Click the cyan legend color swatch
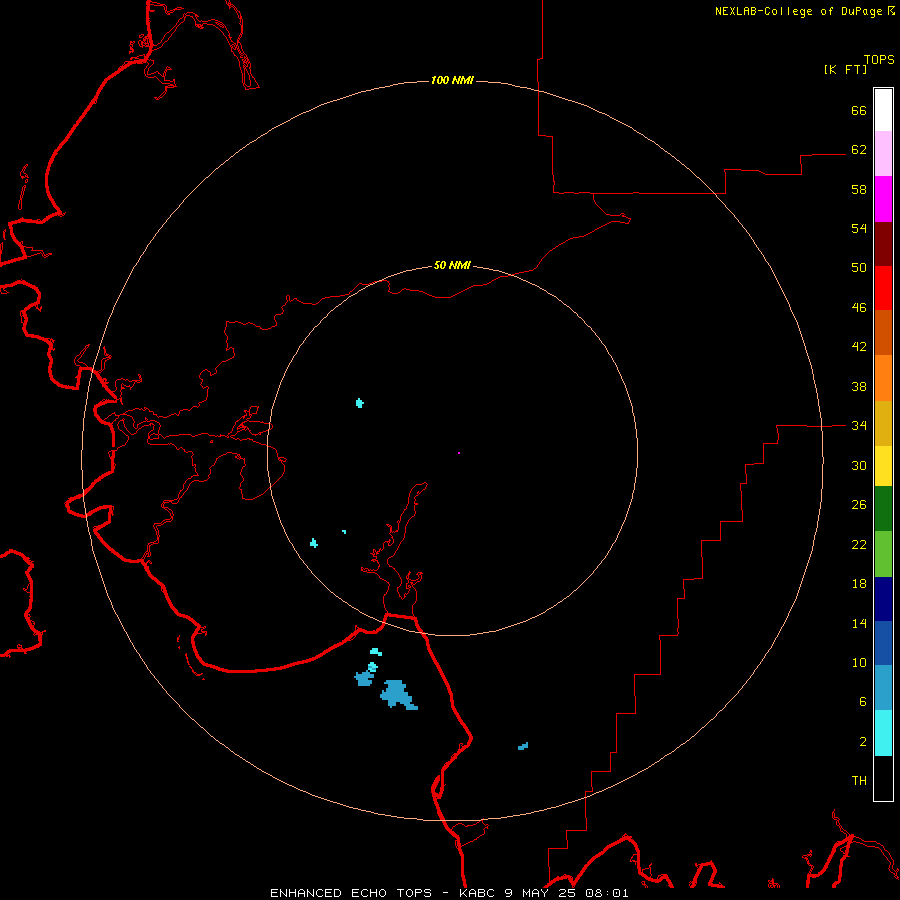 [x=883, y=733]
